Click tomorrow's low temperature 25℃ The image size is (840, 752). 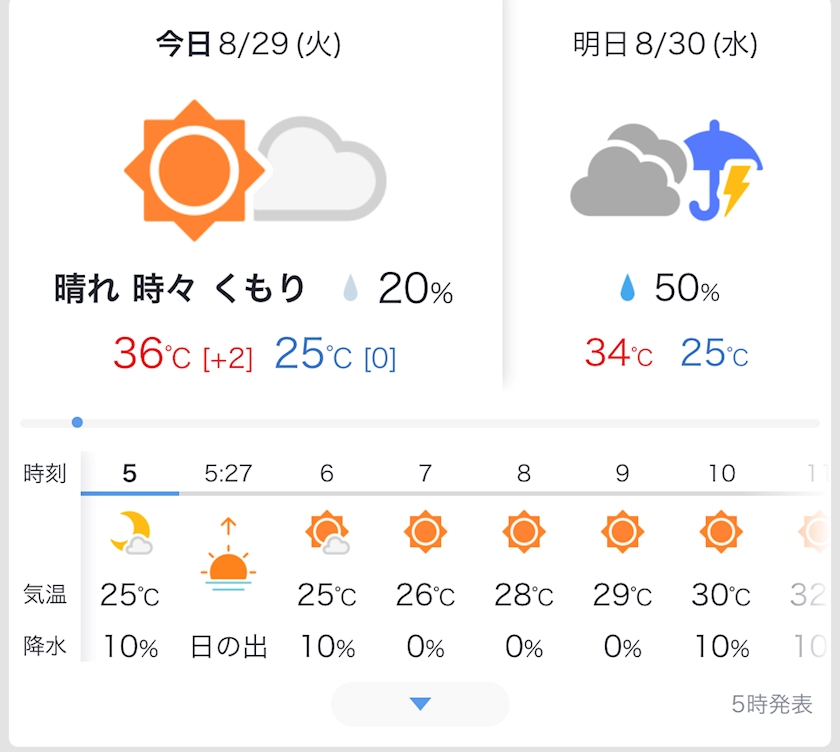(x=714, y=354)
